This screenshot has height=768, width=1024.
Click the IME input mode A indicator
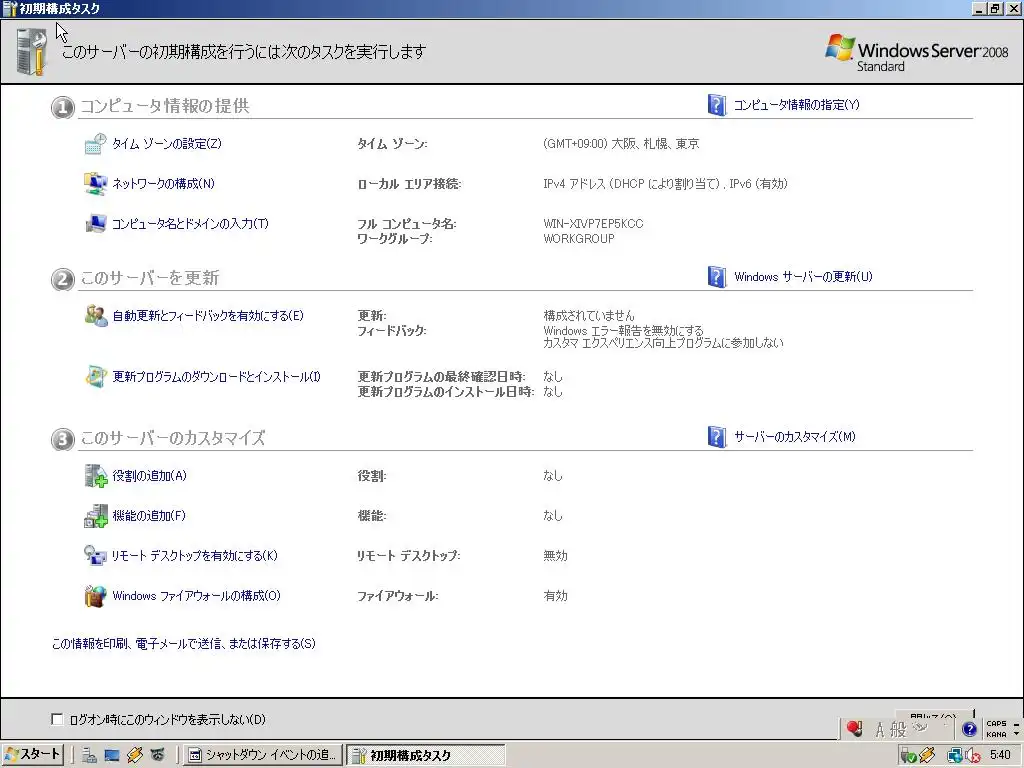coord(880,729)
